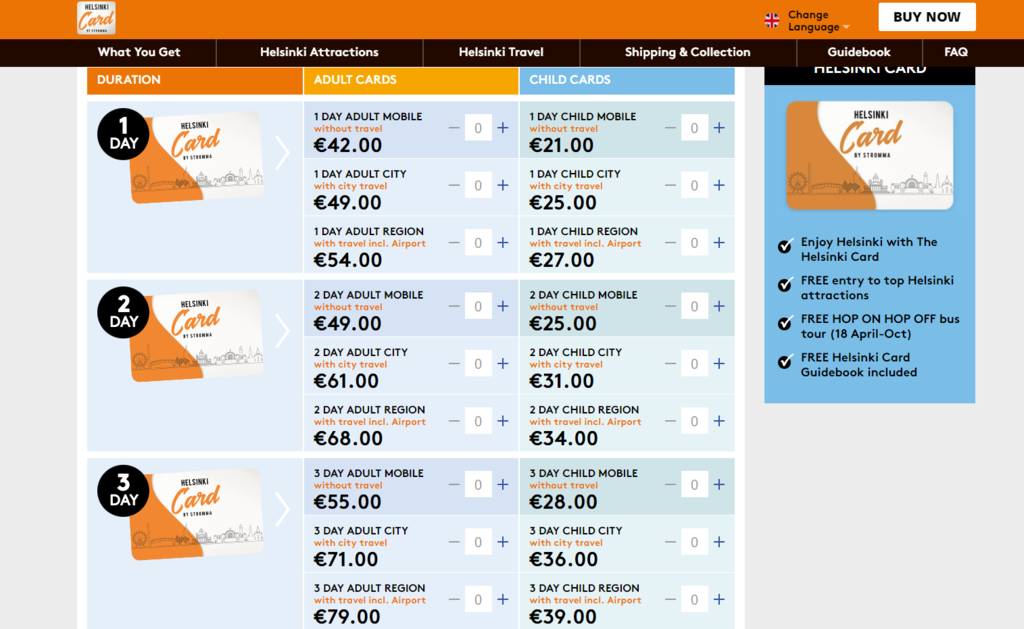
Task: Add one 3 Day Adult City card
Action: click(503, 542)
